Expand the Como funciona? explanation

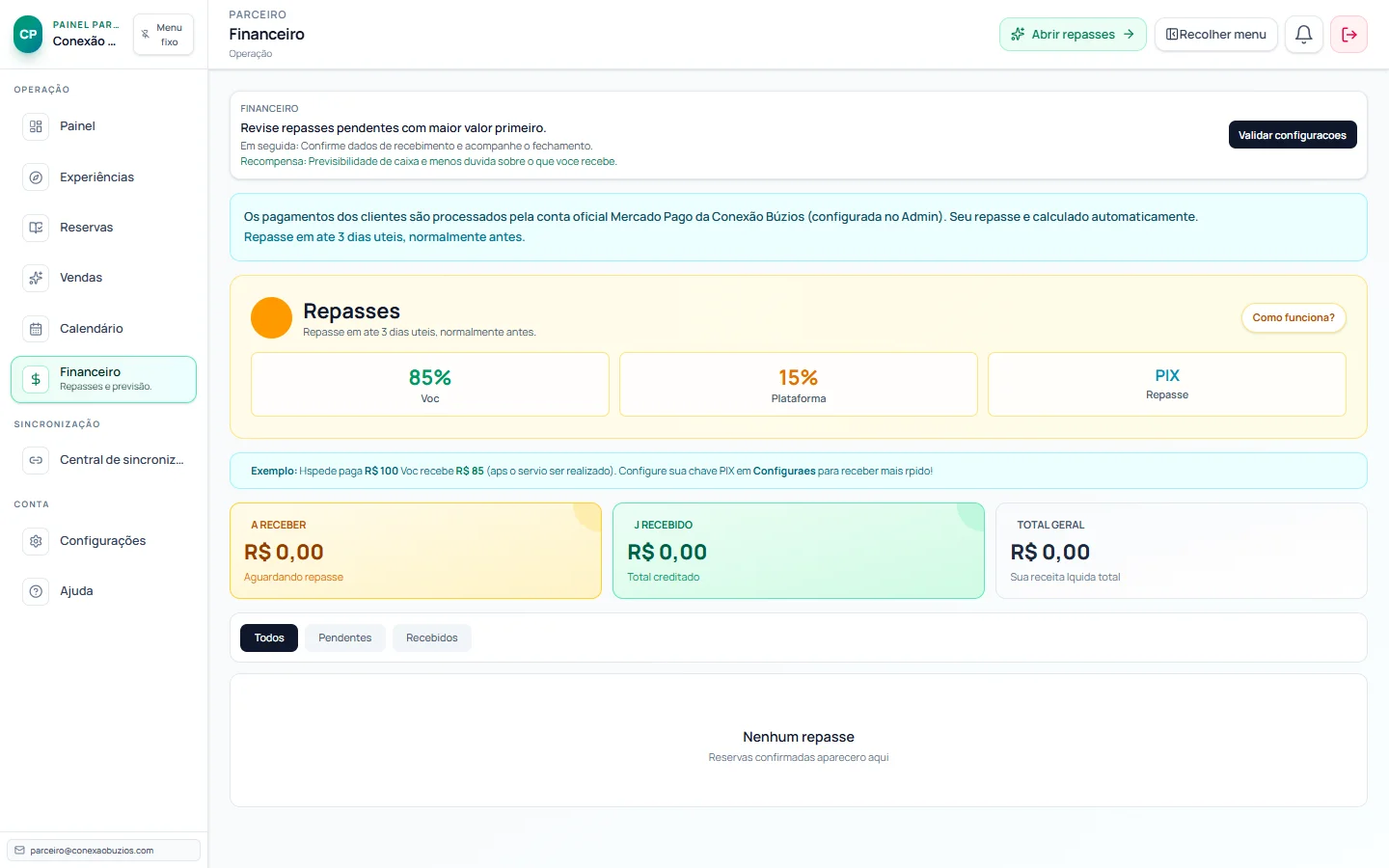point(1293,317)
